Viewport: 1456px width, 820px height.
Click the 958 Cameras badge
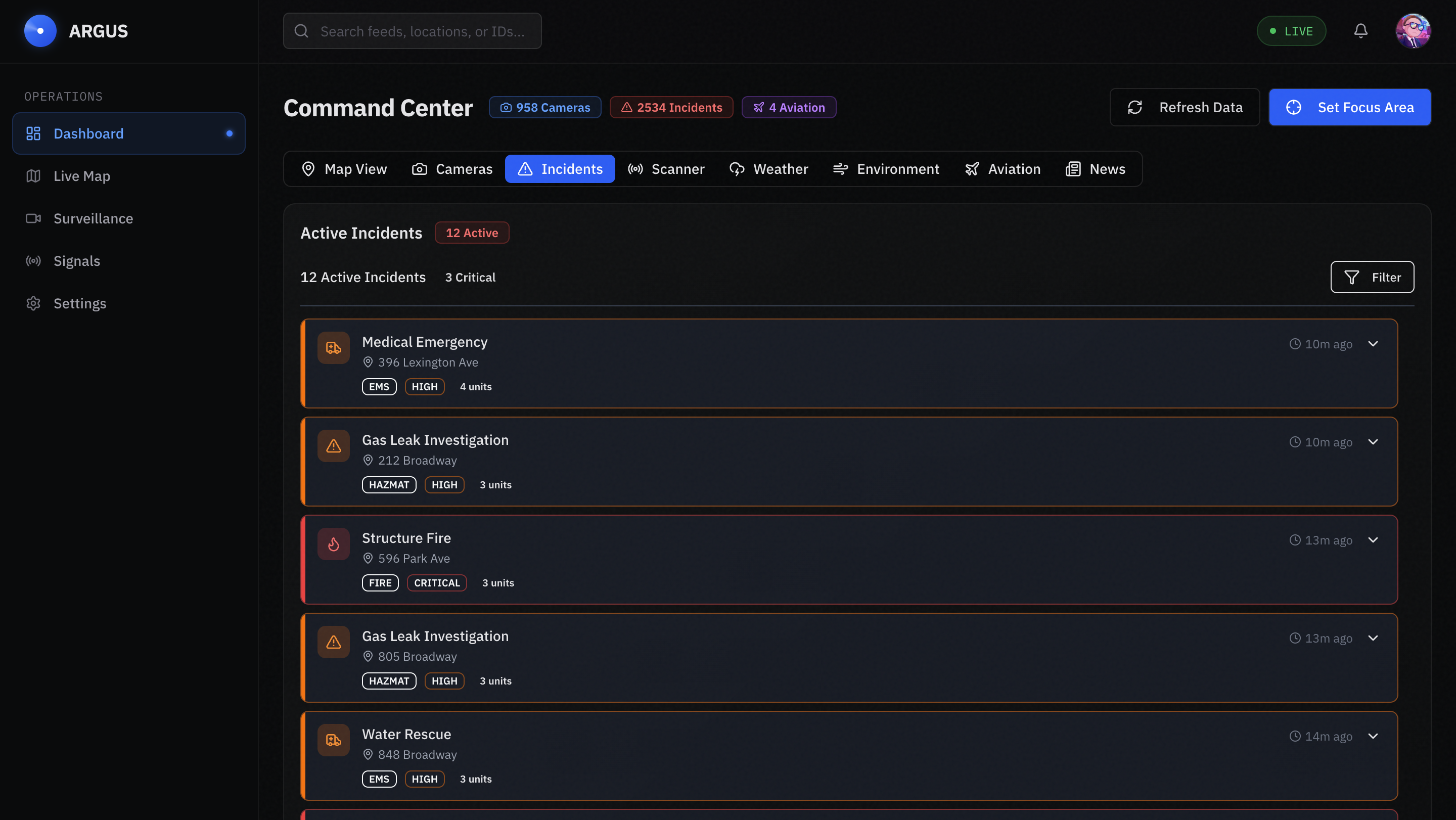click(545, 107)
